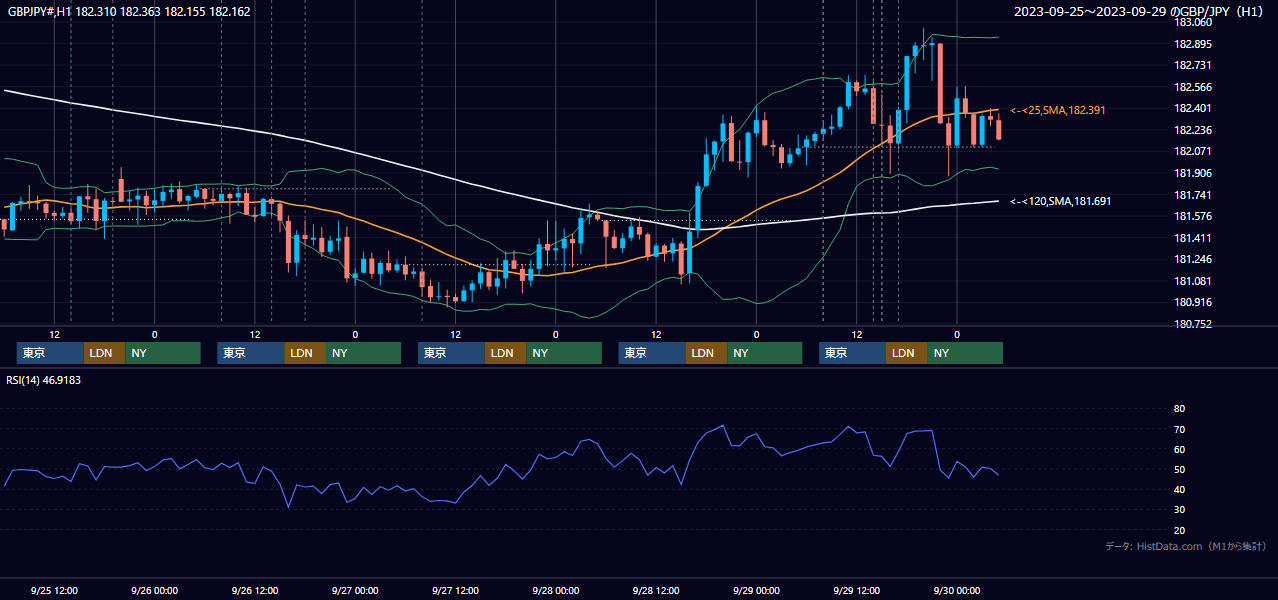Select the 9/29 12:00 time label
1278x600 pixels.
pyautogui.click(x=857, y=590)
